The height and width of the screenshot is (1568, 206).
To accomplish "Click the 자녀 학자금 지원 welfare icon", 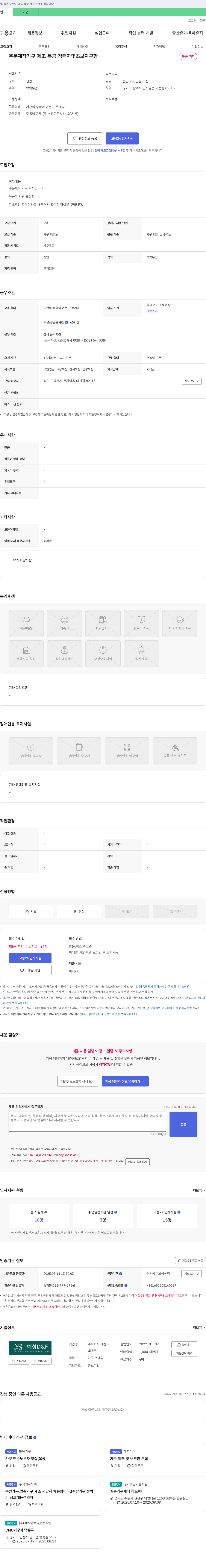I will coord(180,623).
